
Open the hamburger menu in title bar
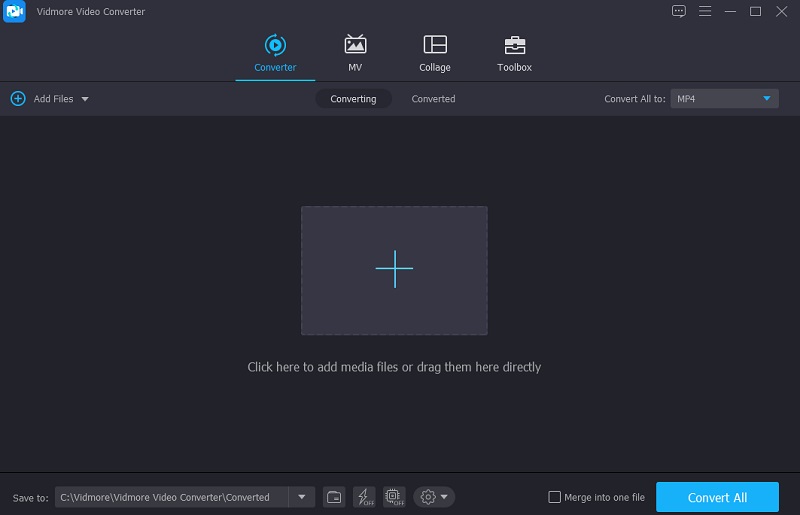[705, 11]
